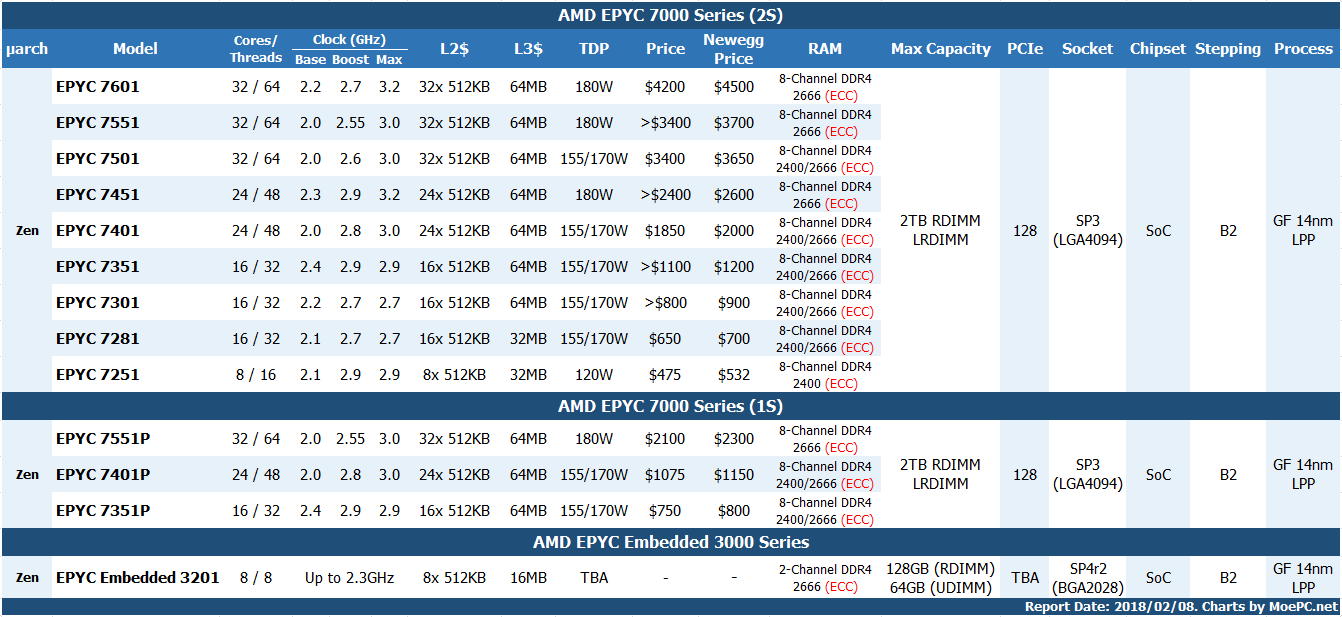Click the "$4200" price of EPYC 7601

[665, 87]
